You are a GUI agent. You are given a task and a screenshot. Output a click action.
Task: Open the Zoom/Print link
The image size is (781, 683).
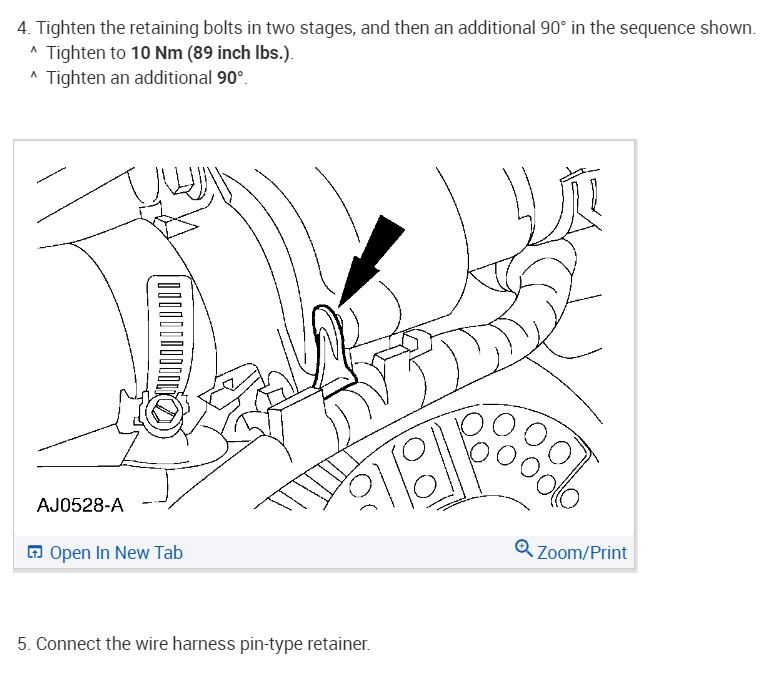582,552
